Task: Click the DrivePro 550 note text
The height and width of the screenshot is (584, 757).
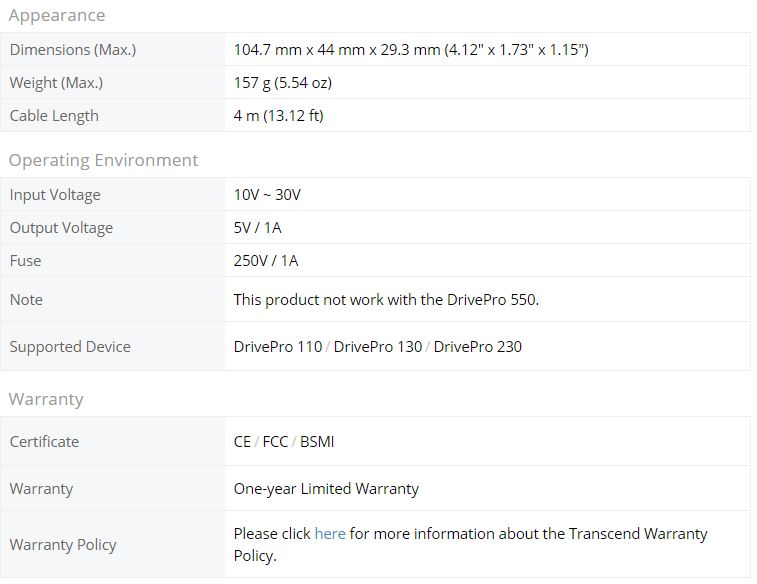Action: 386,300
